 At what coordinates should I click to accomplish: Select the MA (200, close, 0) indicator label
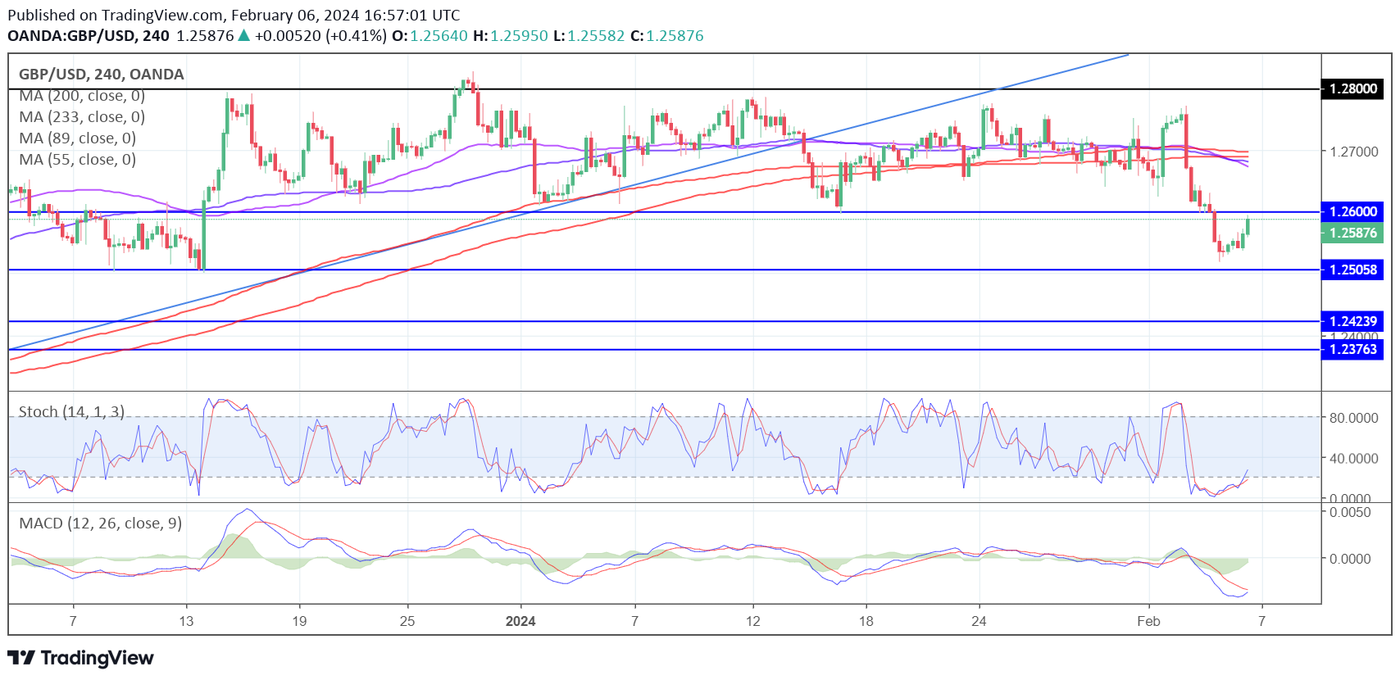[81, 96]
